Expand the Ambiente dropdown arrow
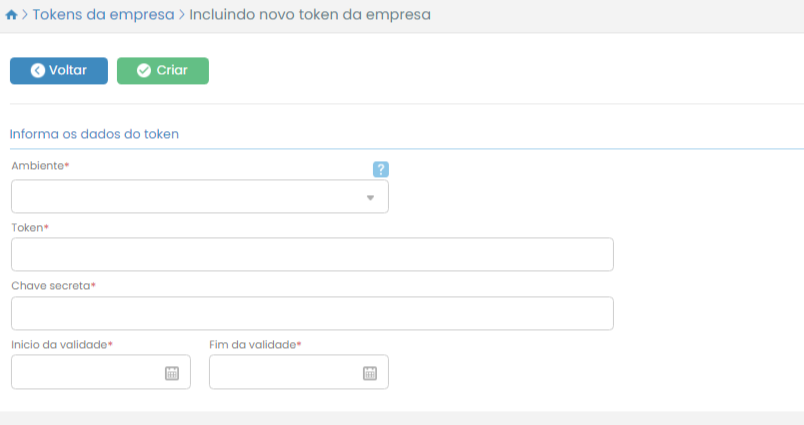 click(x=370, y=197)
